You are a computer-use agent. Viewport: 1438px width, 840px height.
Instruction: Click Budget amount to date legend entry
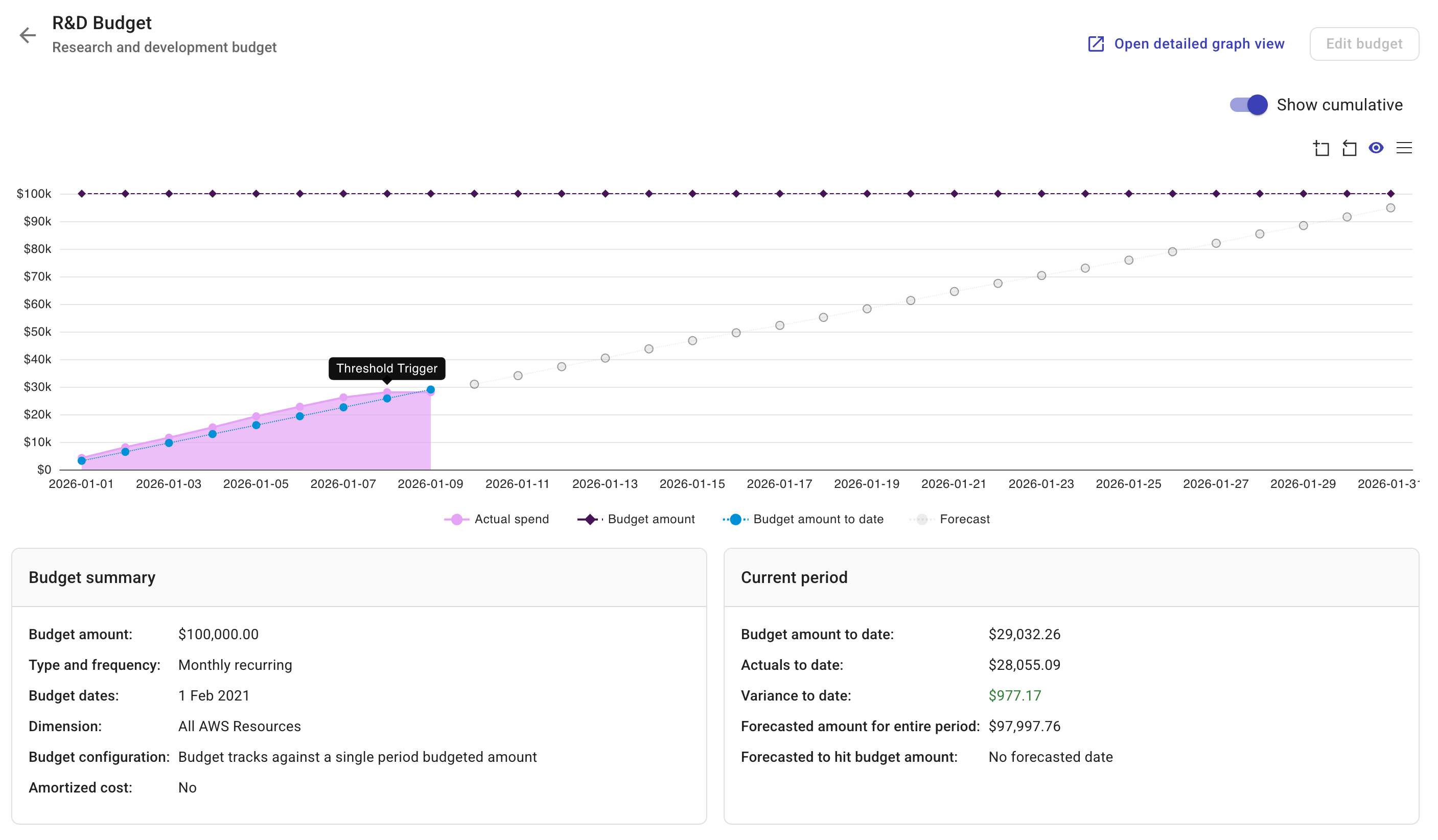coord(818,519)
